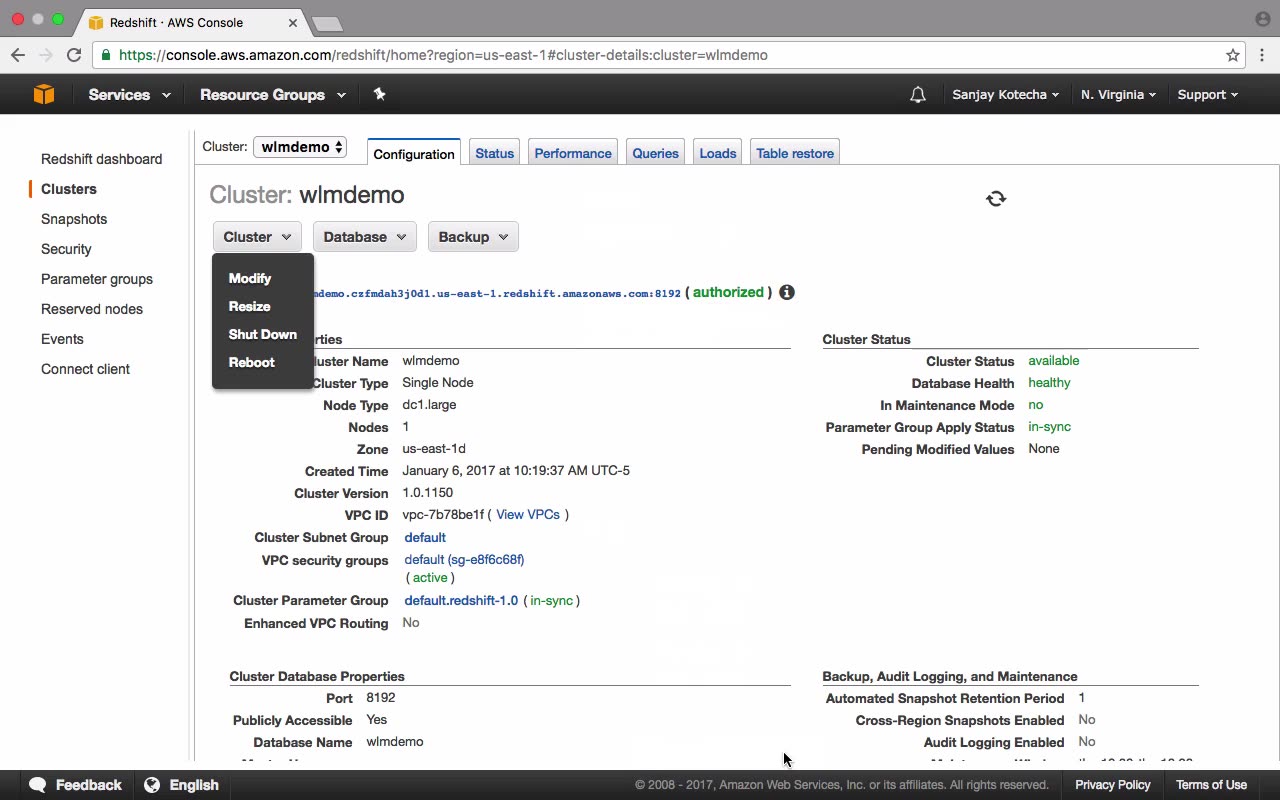Switch to the Status tab
1280x800 pixels.
click(495, 153)
